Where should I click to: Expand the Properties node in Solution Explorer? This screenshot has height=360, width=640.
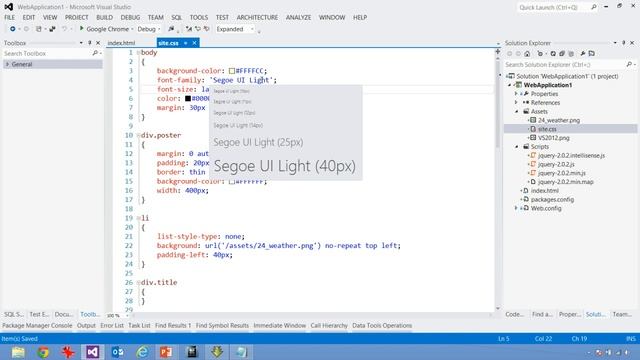[516, 94]
